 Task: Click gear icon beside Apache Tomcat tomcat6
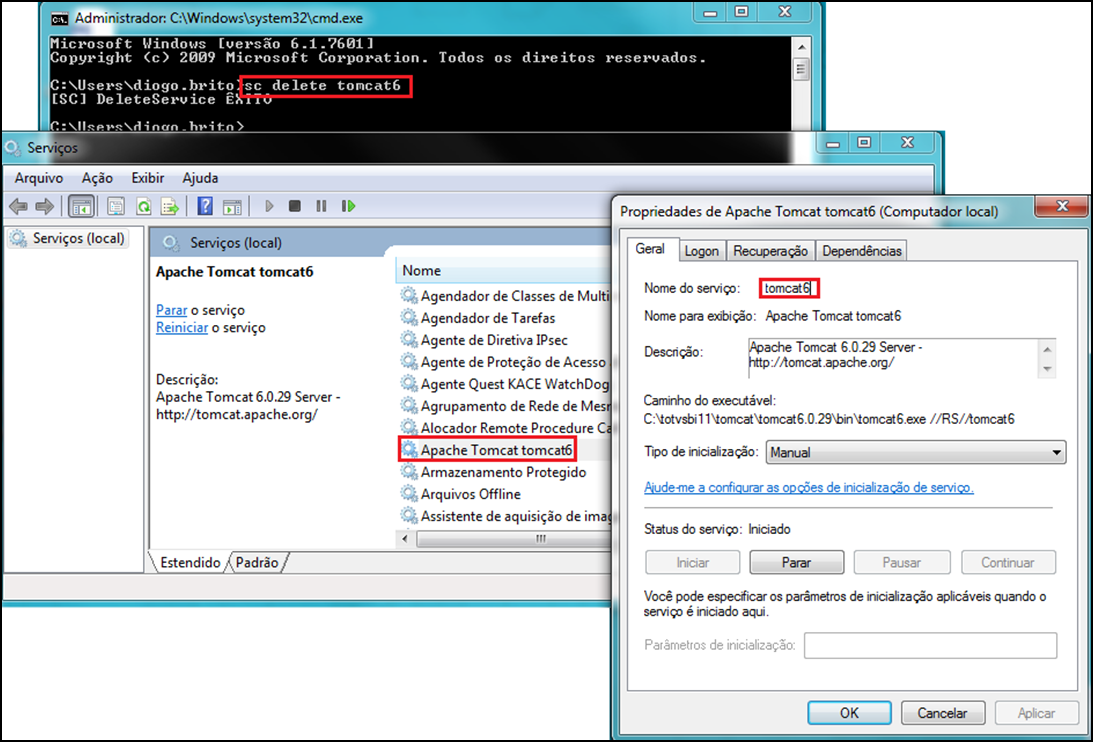(409, 450)
